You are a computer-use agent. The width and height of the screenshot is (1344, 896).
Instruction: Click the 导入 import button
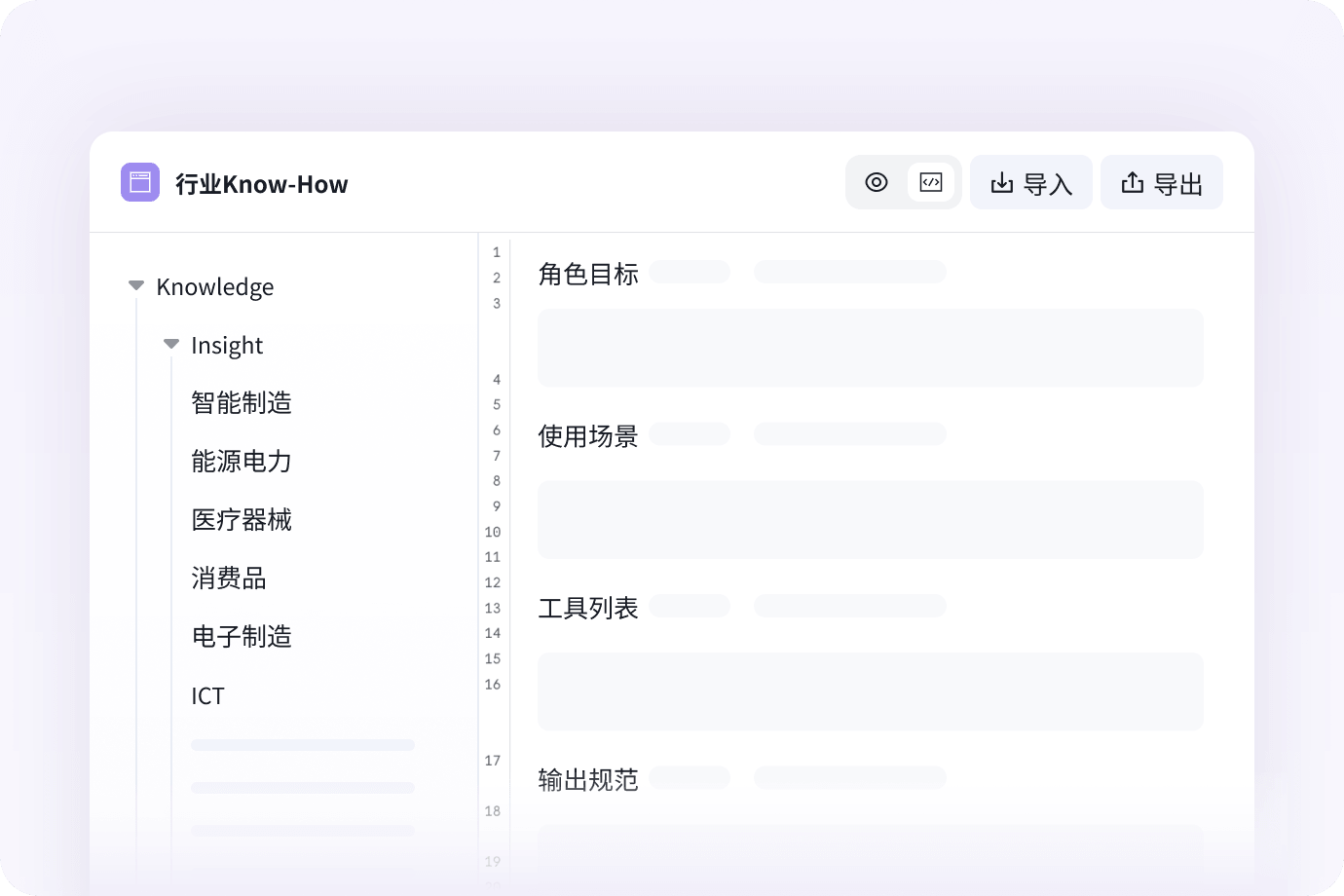coord(1031,182)
